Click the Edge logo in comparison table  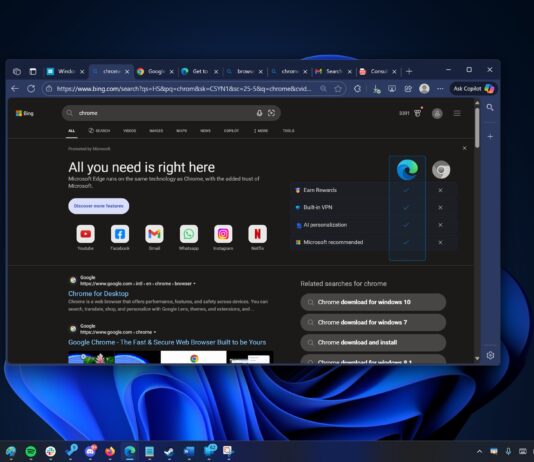tap(407, 170)
